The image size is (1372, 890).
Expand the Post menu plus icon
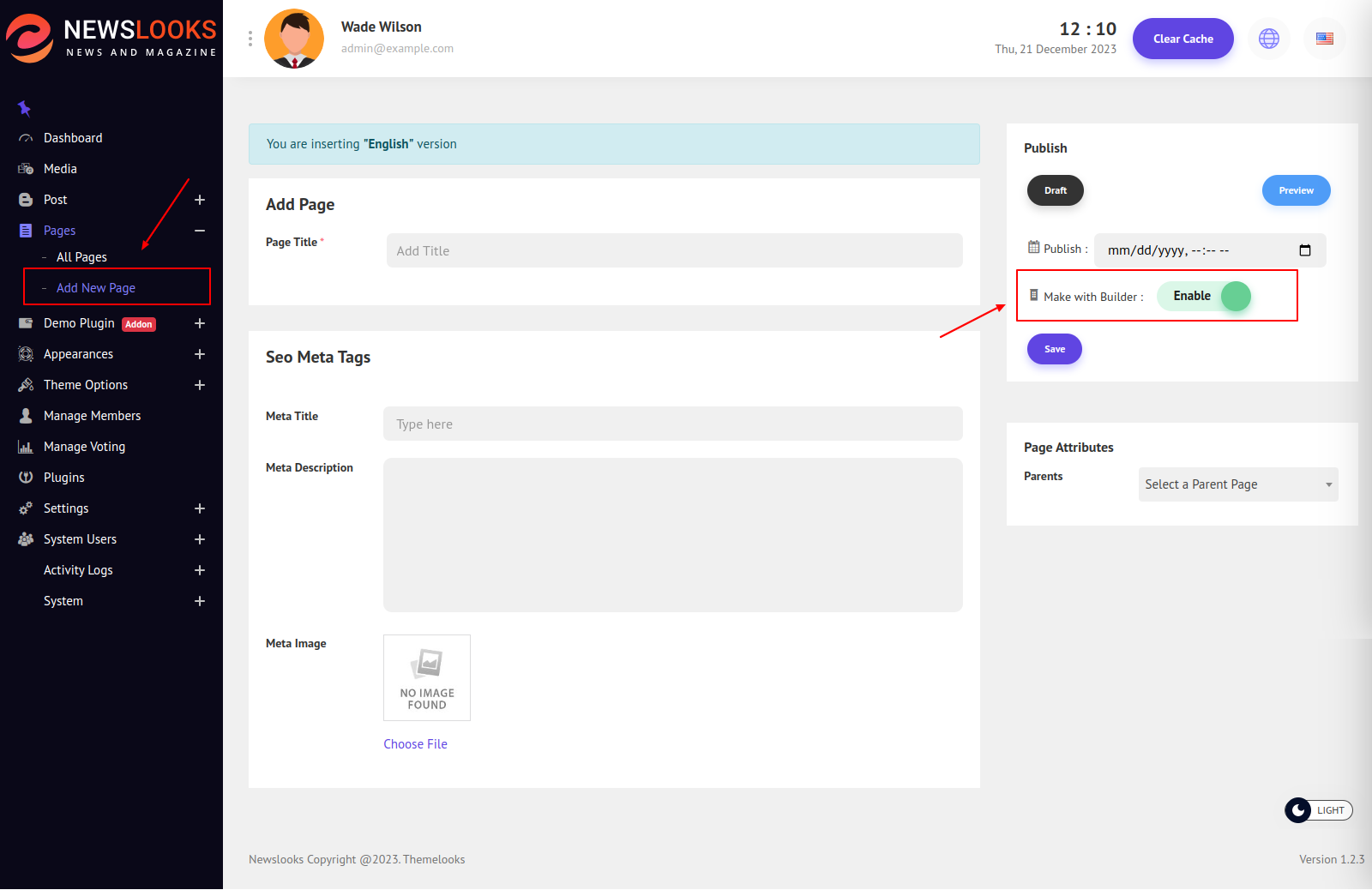(200, 200)
